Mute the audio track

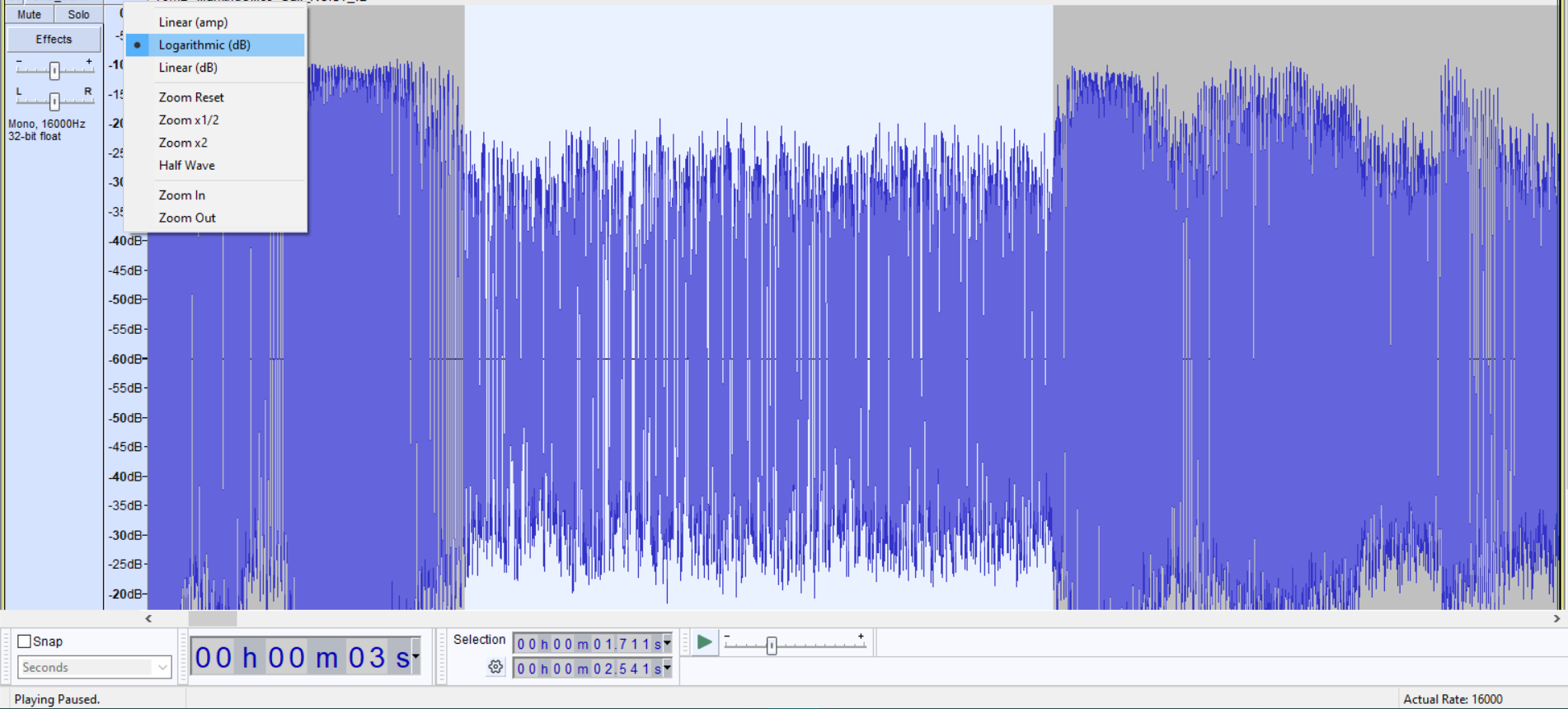(x=30, y=14)
